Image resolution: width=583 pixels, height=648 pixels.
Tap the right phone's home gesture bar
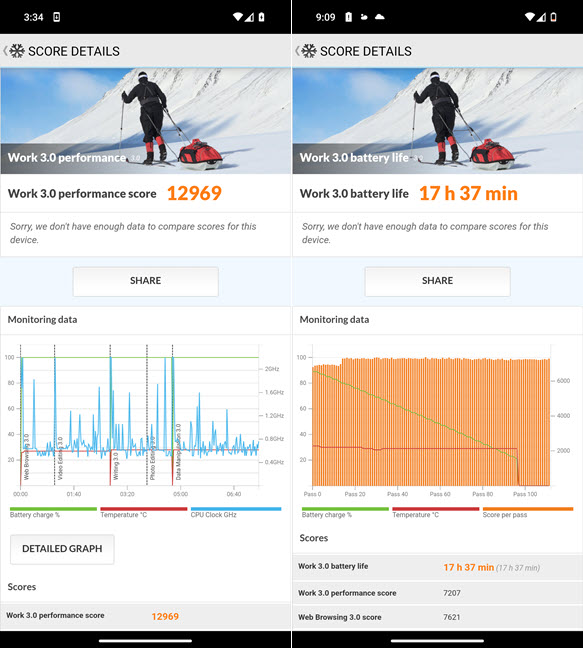[x=437, y=641]
